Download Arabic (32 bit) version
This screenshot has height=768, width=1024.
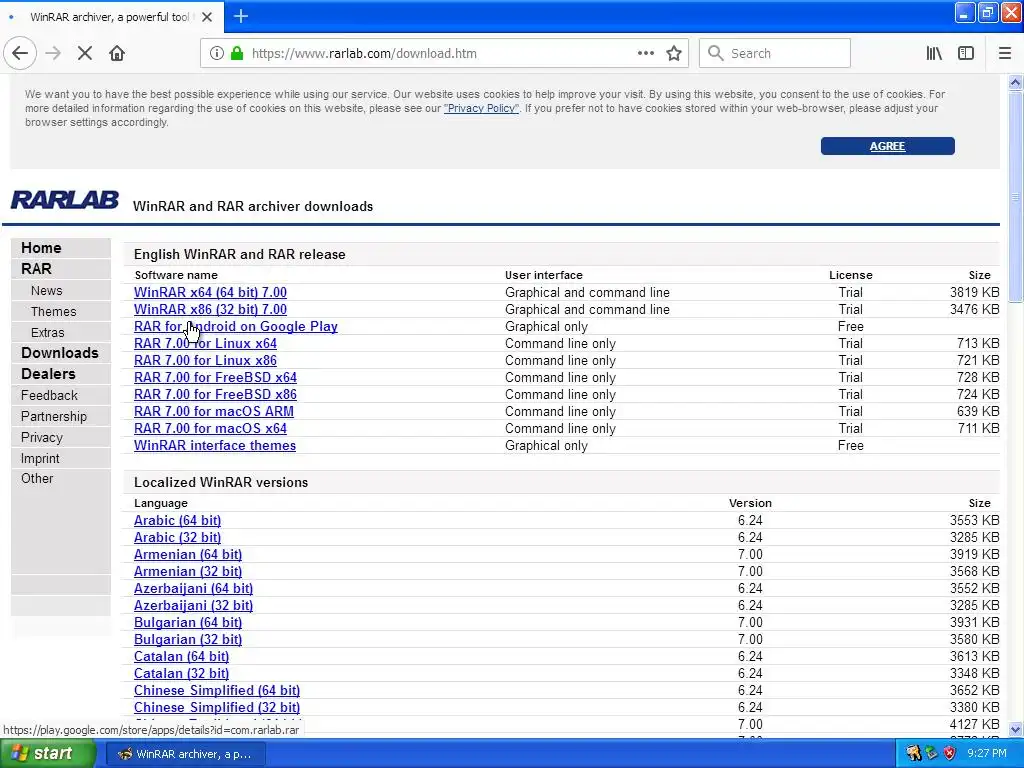pyautogui.click(x=178, y=537)
